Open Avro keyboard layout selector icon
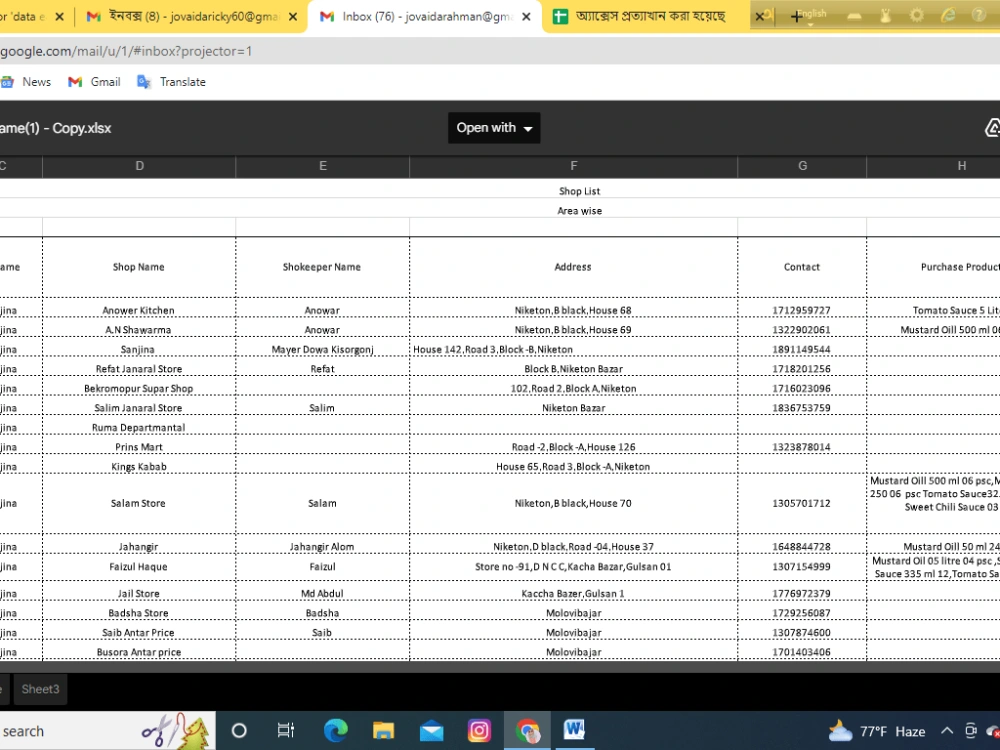This screenshot has height=750, width=1000. point(854,16)
